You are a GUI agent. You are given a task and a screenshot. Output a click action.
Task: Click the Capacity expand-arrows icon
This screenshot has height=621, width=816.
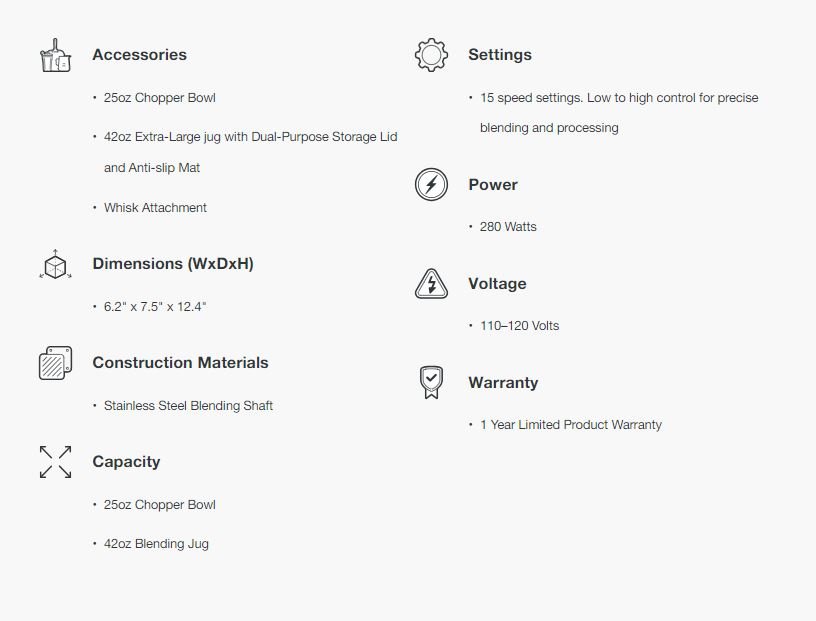click(55, 462)
